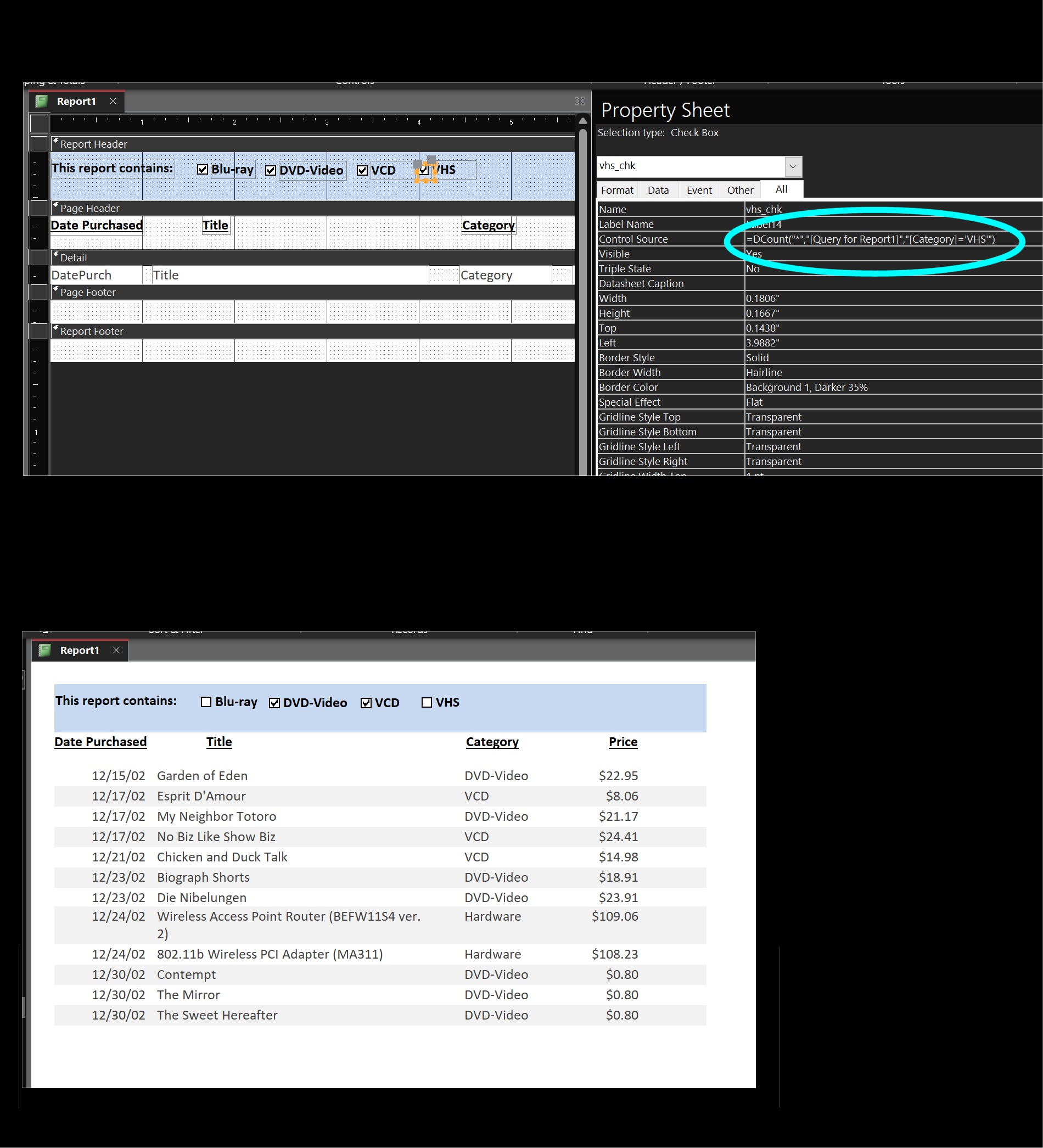Click the scroll-up arrow of the design area
This screenshot has width=1043, height=1148.
(x=582, y=121)
